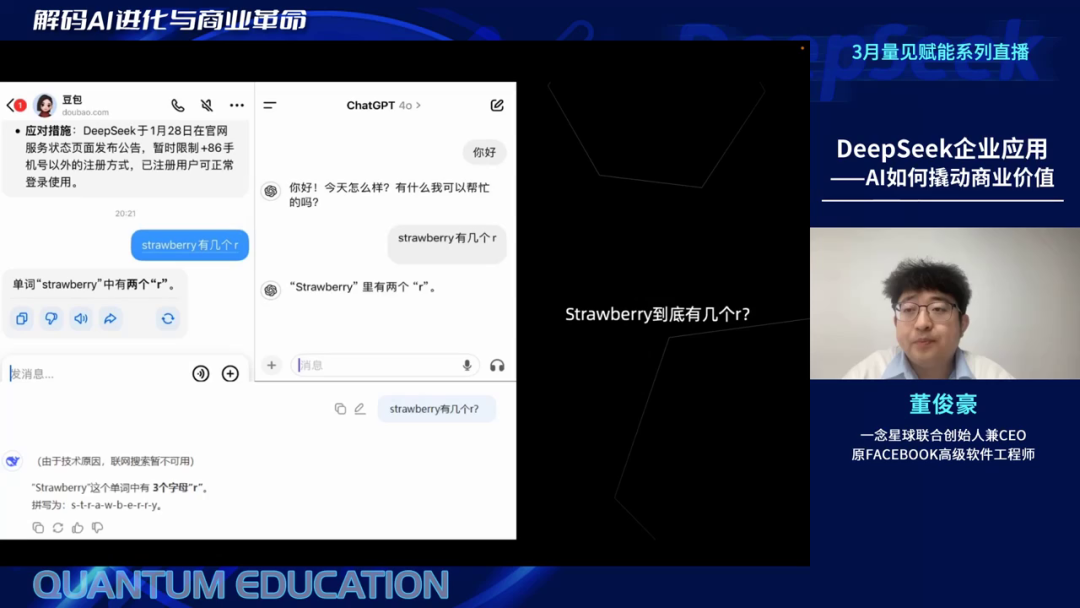Start a new ChatGPT chat

tap(497, 105)
